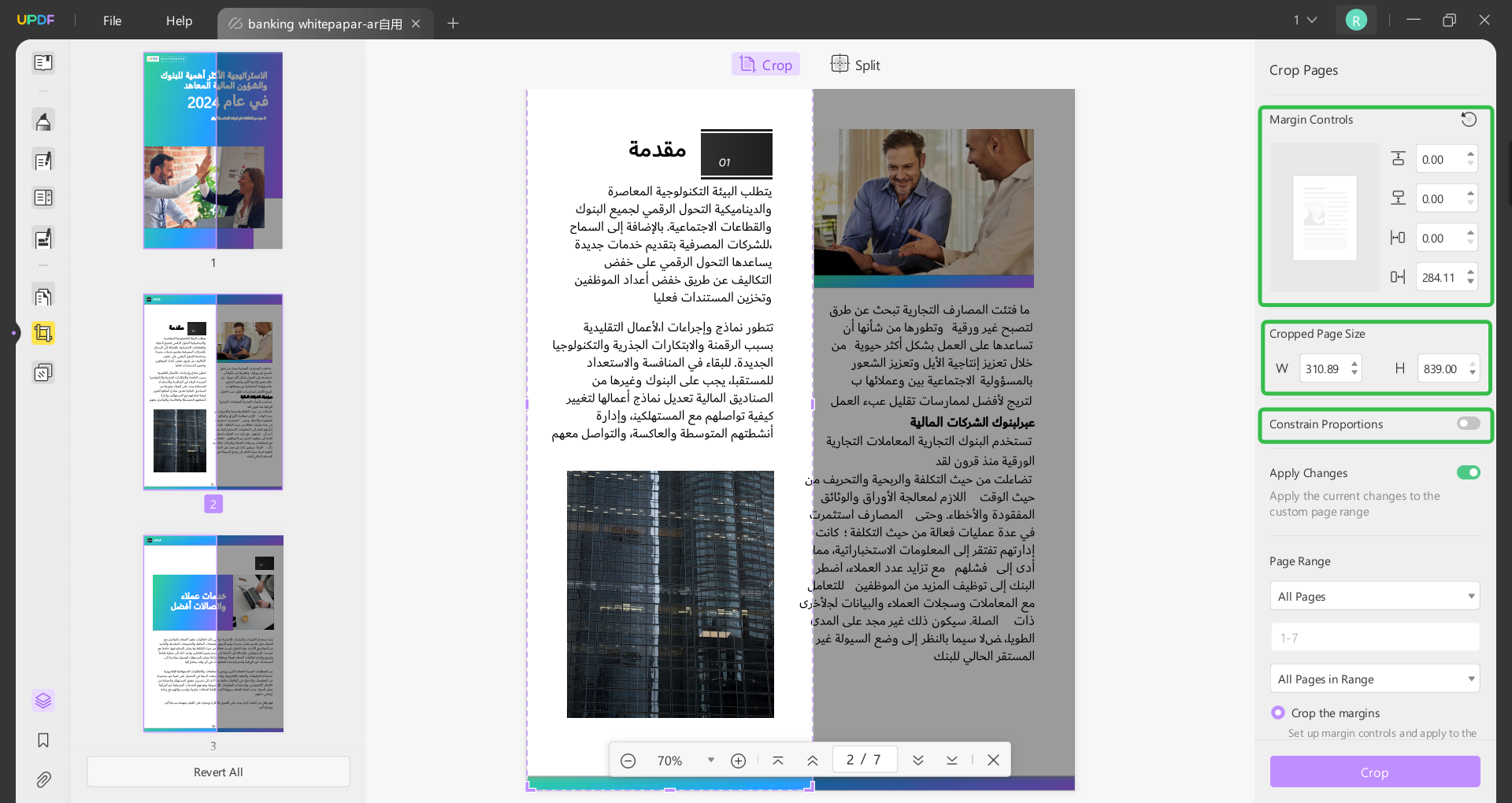
Task: Go to next page arrow icon
Action: [x=918, y=760]
